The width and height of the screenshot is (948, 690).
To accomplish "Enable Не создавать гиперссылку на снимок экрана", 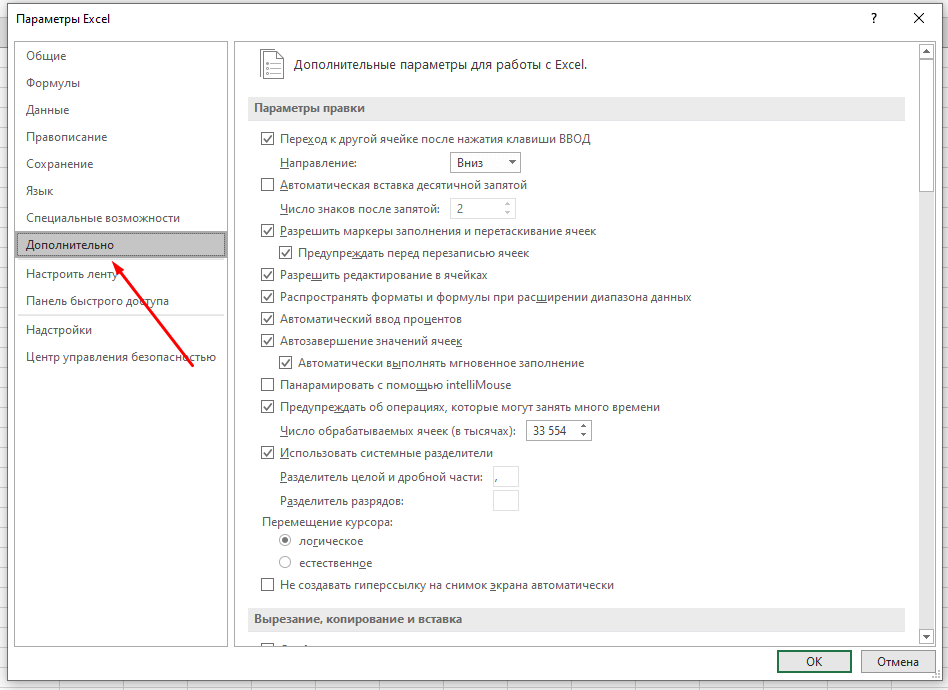I will 267,584.
